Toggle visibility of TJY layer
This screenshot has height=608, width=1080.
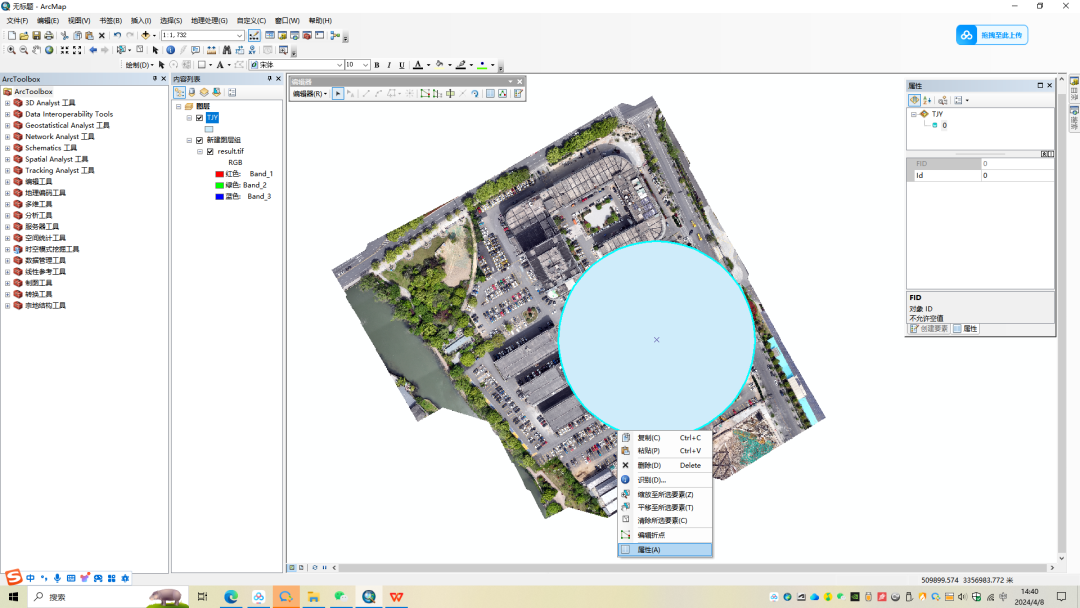point(200,118)
